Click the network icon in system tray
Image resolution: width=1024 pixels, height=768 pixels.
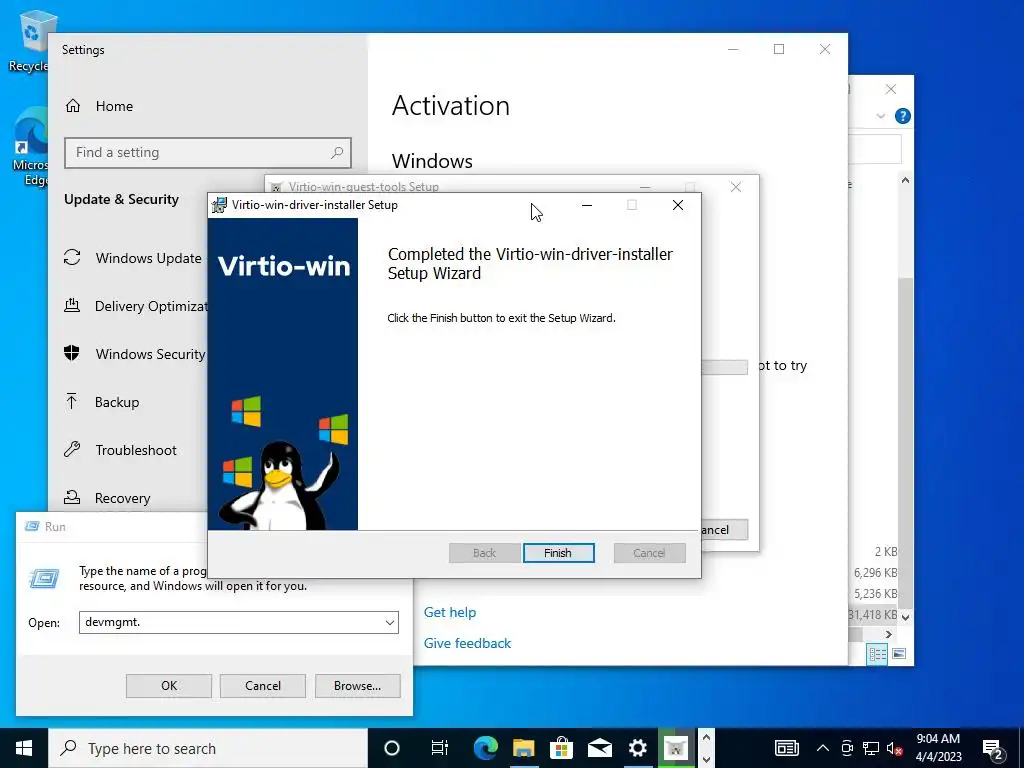[871, 748]
